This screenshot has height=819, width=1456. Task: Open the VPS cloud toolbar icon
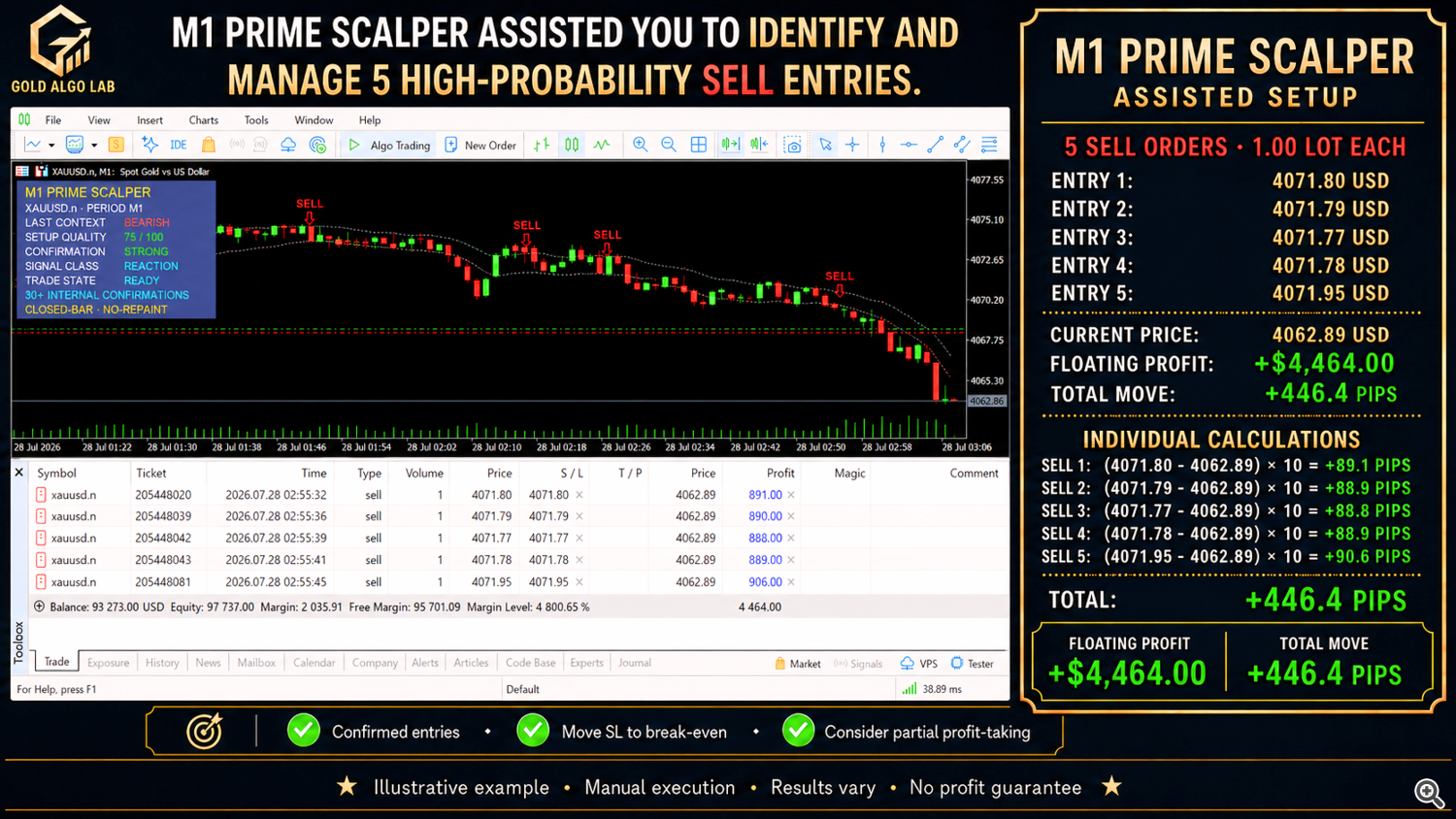coord(288,145)
